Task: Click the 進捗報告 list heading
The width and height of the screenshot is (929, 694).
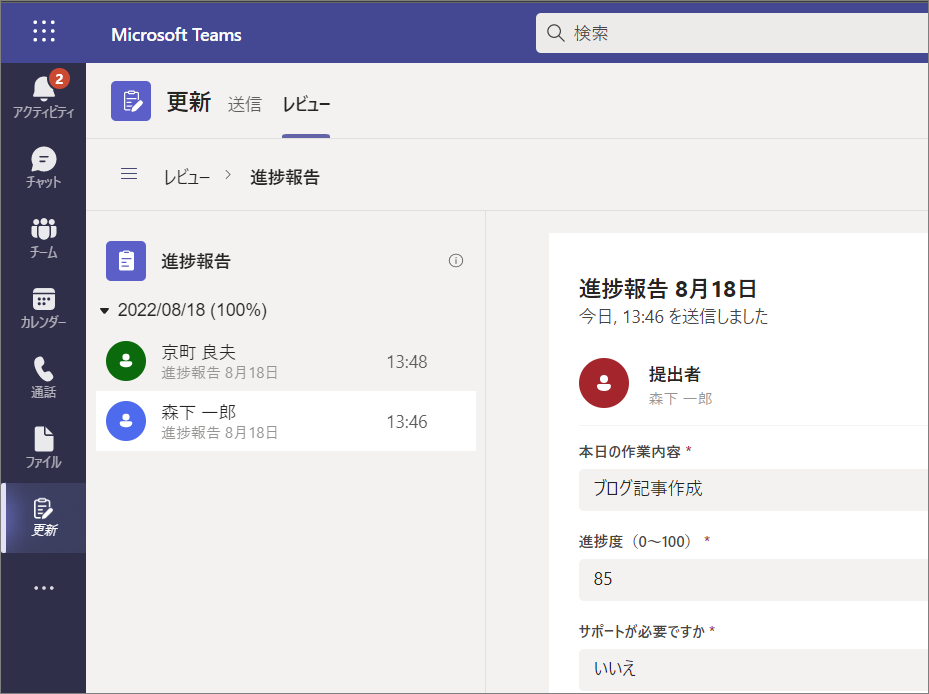Action: click(196, 261)
